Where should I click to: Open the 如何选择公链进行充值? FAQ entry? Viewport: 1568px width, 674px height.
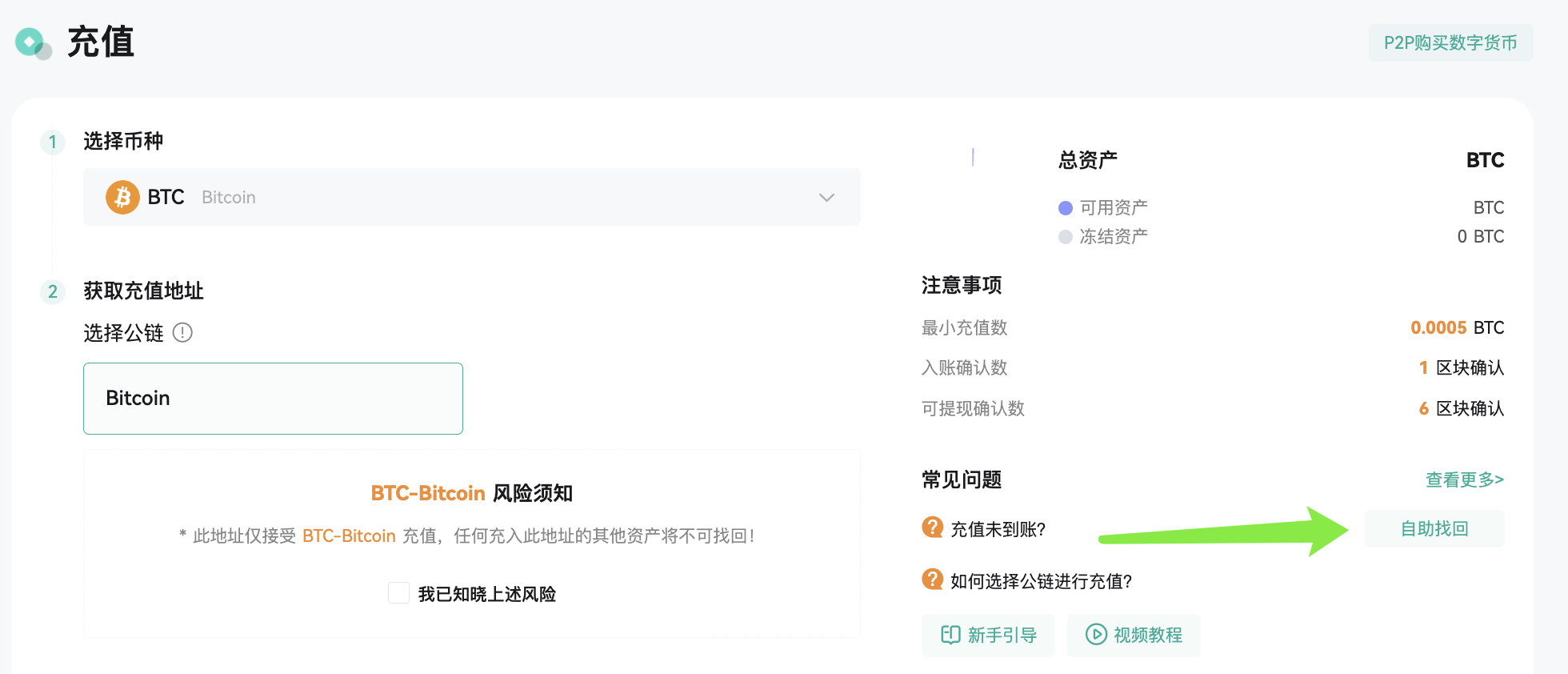[x=1041, y=581]
